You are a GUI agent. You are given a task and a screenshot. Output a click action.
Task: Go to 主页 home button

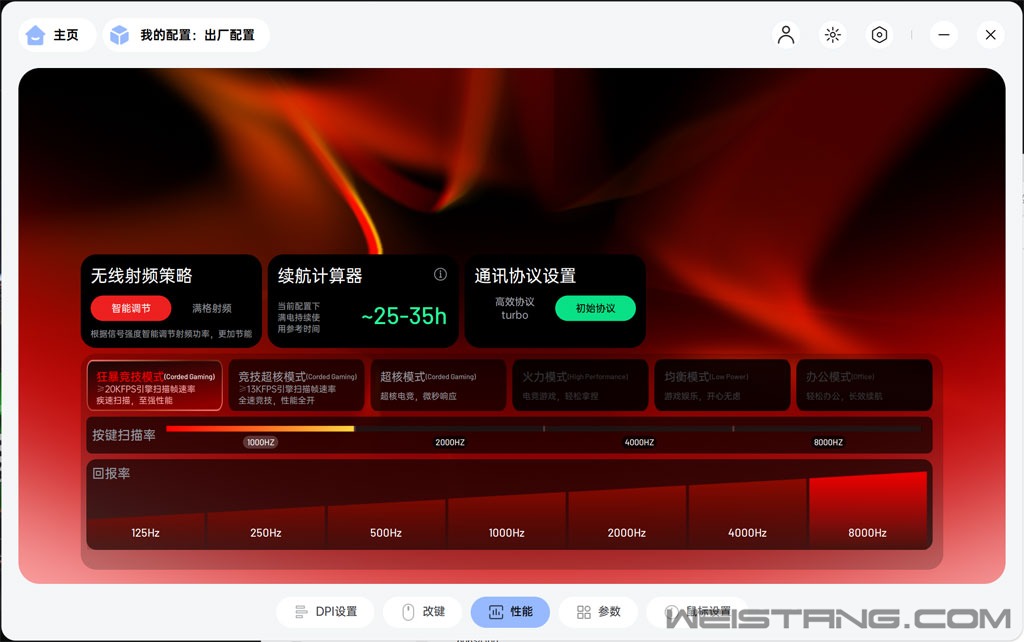click(57, 35)
